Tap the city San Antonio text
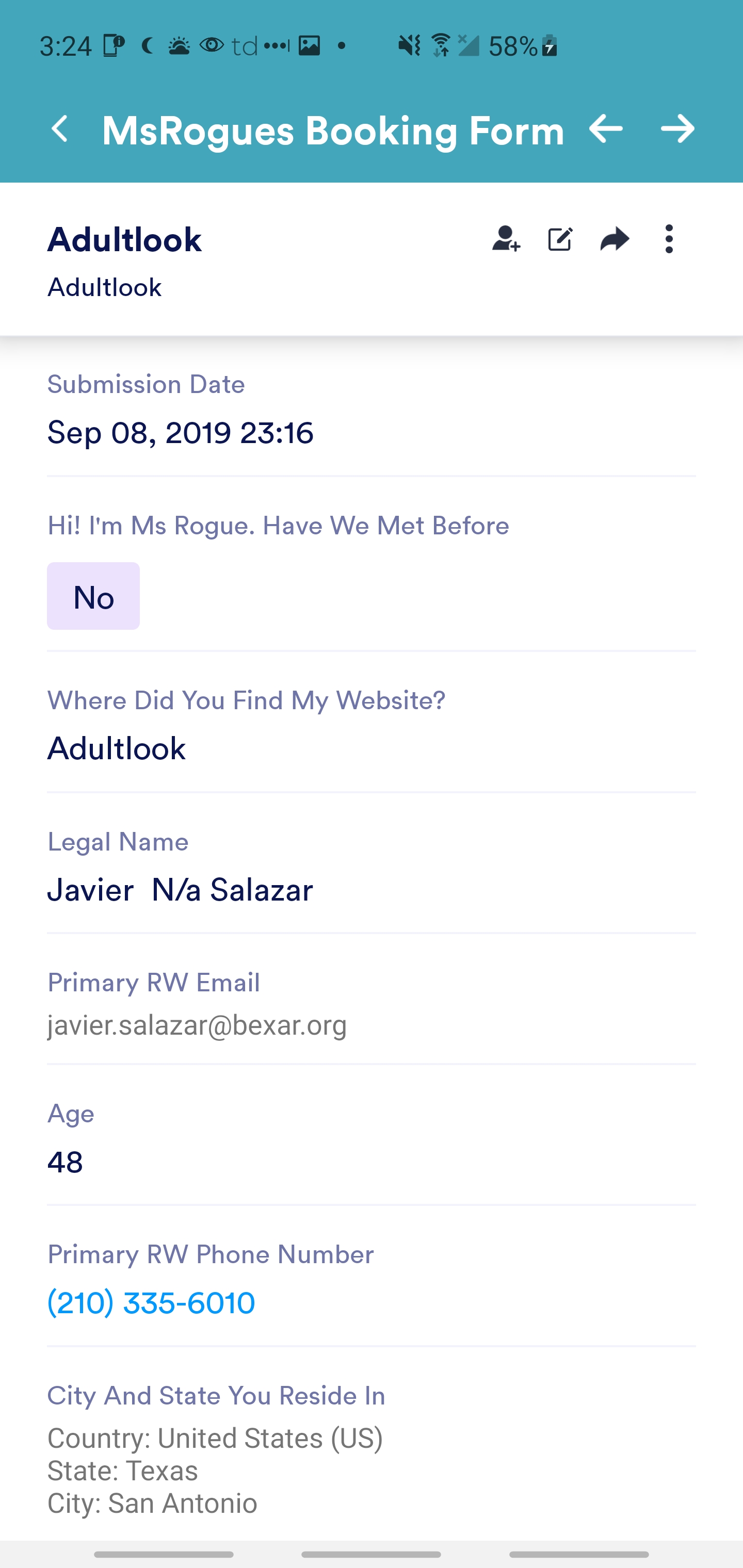 tap(152, 1504)
